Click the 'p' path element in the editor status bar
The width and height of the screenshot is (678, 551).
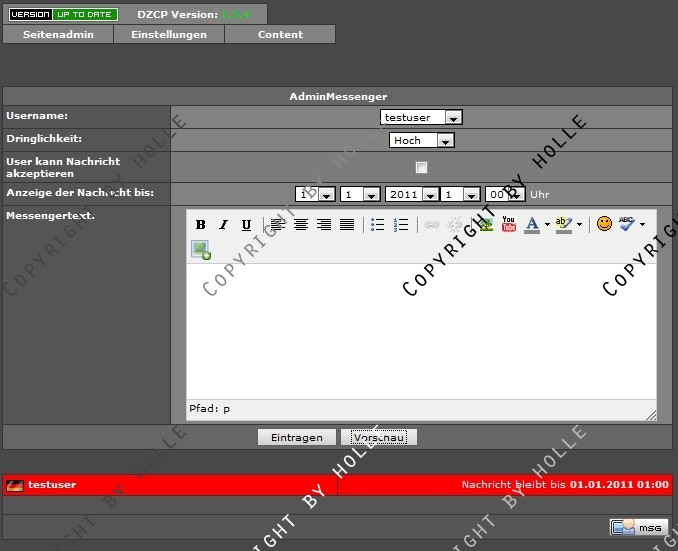point(227,409)
